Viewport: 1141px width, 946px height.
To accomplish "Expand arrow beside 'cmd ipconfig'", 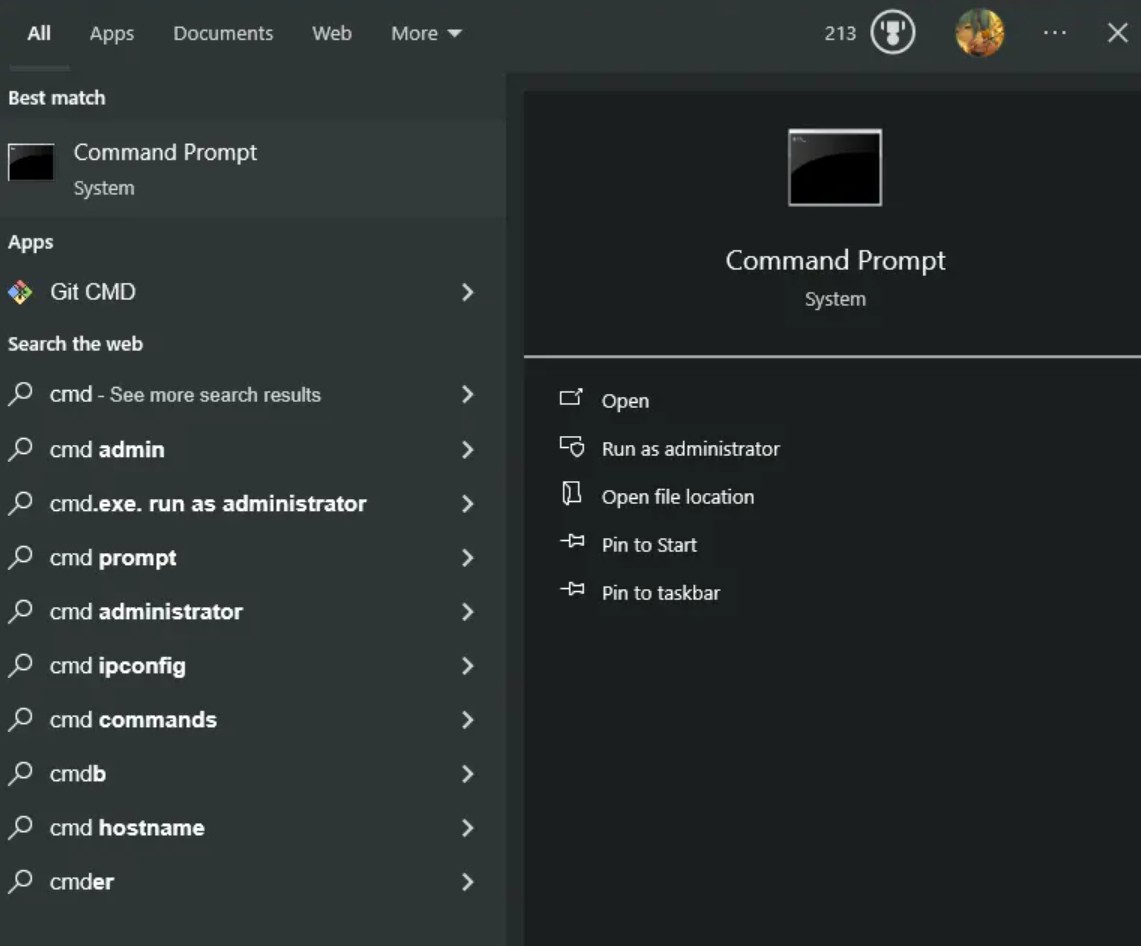I will point(467,666).
